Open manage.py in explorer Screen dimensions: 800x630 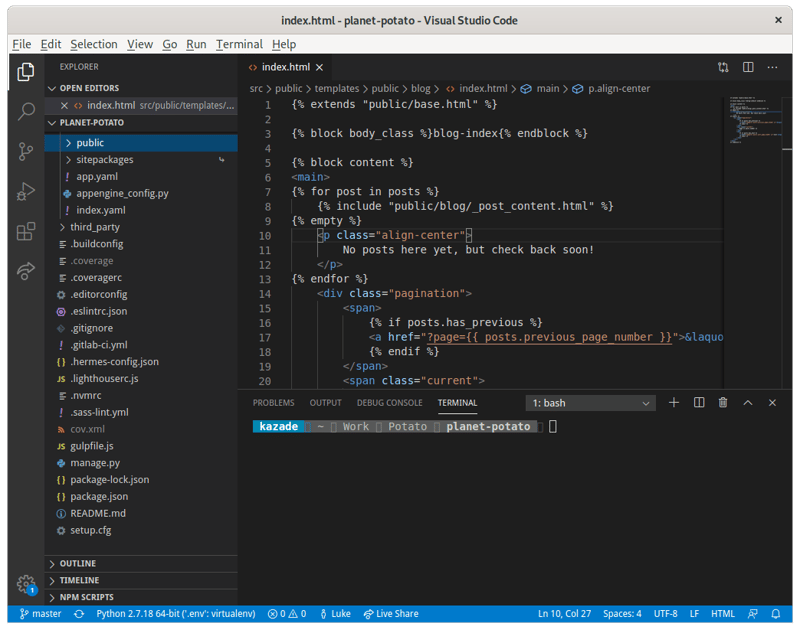[x=141, y=463]
